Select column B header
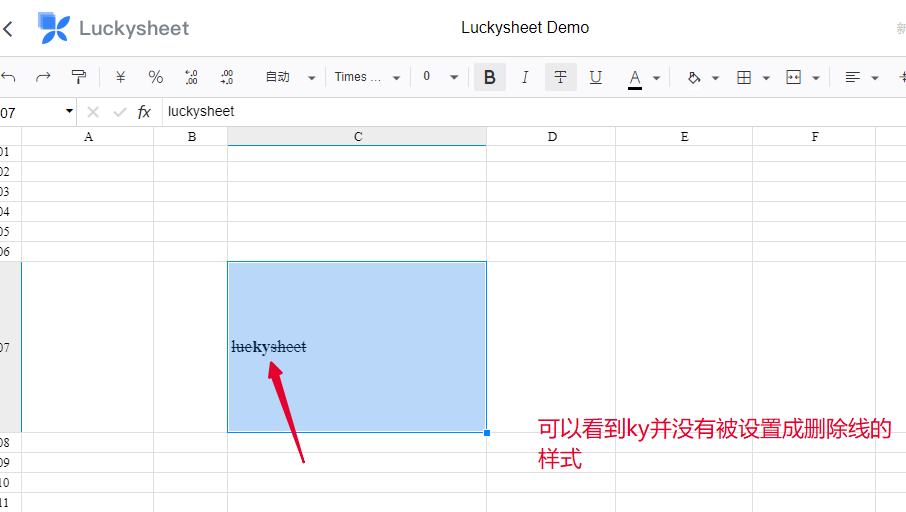This screenshot has height=512, width=906. [x=191, y=136]
